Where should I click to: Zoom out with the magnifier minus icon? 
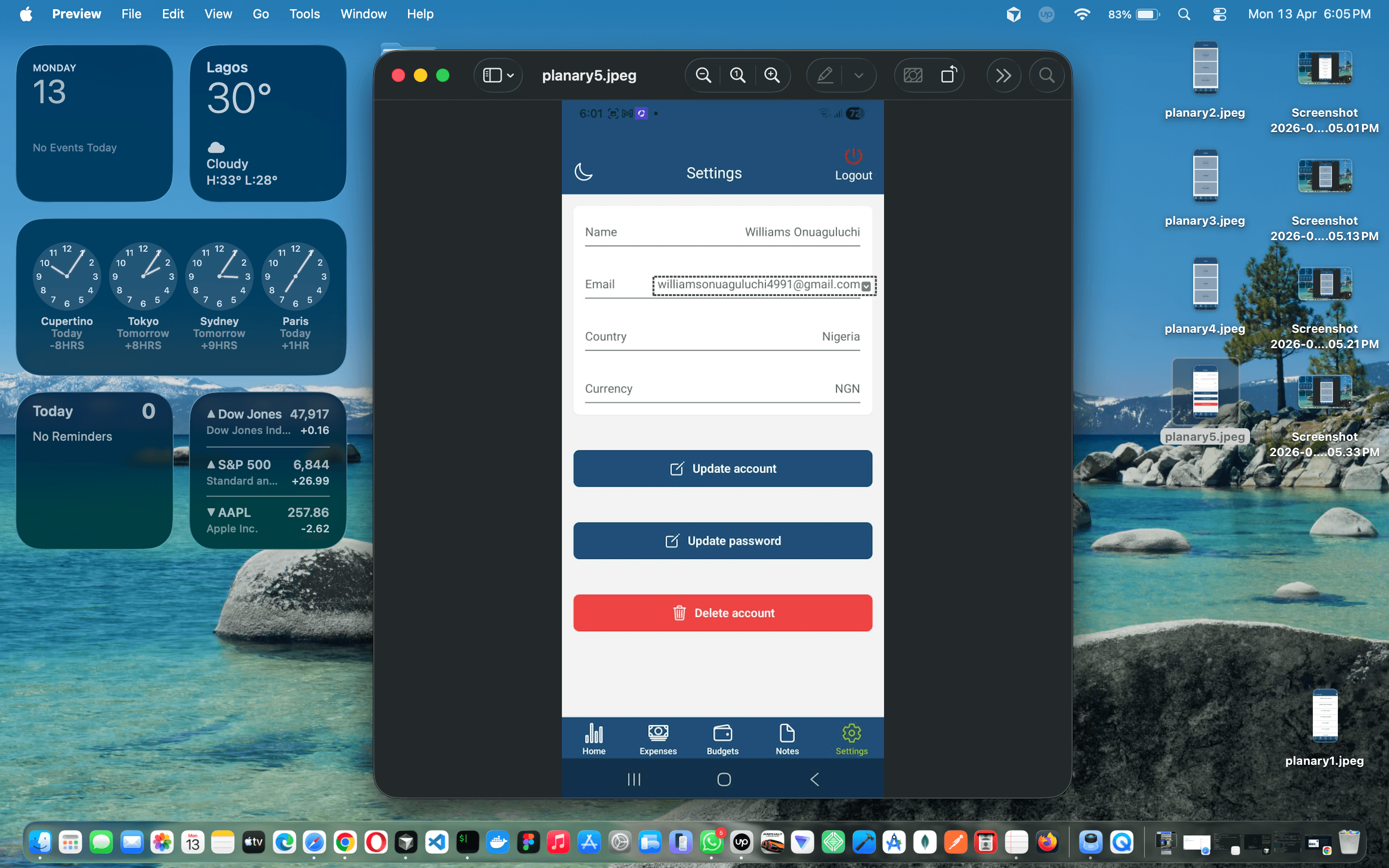coord(703,75)
